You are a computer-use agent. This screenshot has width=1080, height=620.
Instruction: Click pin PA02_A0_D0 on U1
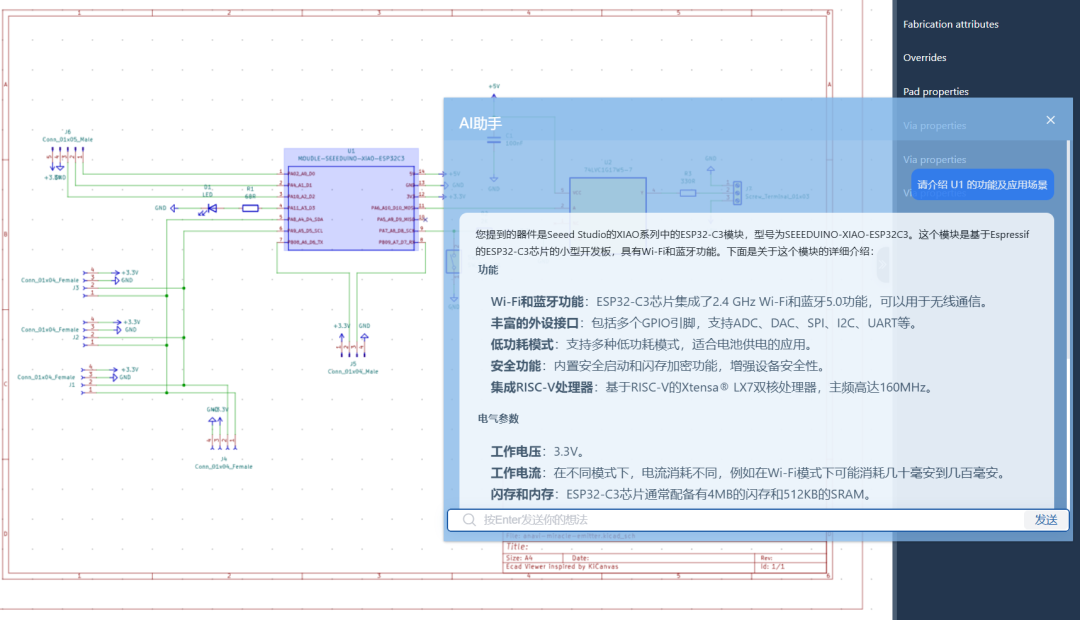pyautogui.click(x=302, y=174)
